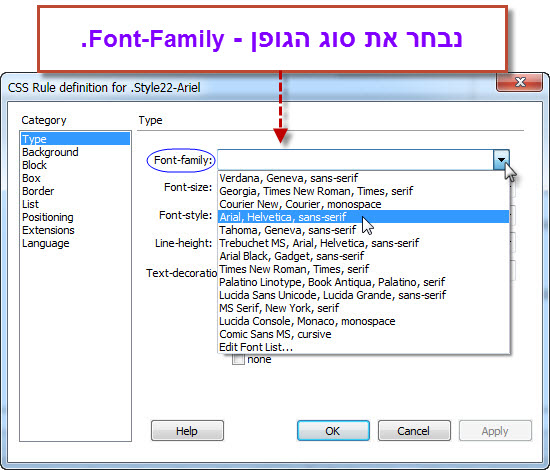The width and height of the screenshot is (550, 470).
Task: Select Palatino Linotype, Book Antiqua font
Action: 363,282
